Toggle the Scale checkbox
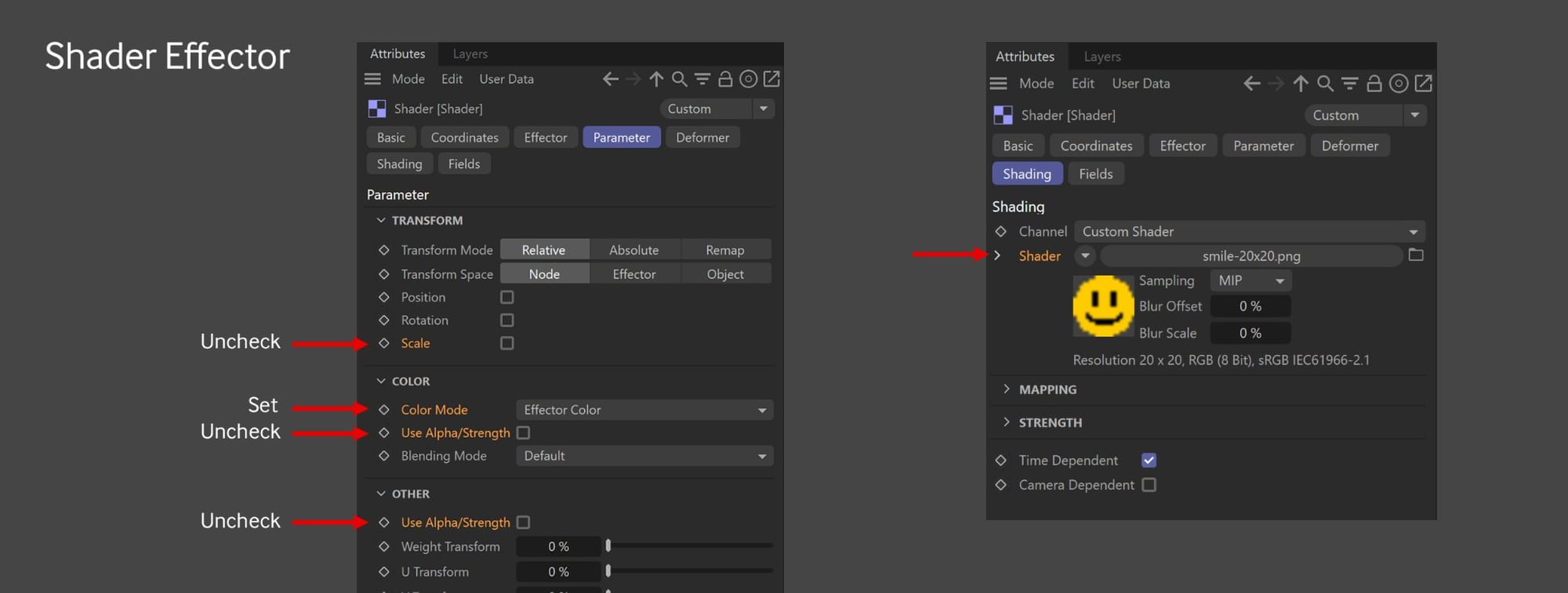This screenshot has width=1568, height=593. (507, 343)
